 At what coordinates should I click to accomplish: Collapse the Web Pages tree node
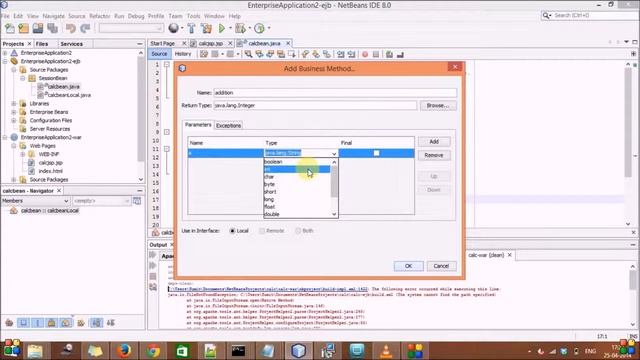[x=14, y=146]
